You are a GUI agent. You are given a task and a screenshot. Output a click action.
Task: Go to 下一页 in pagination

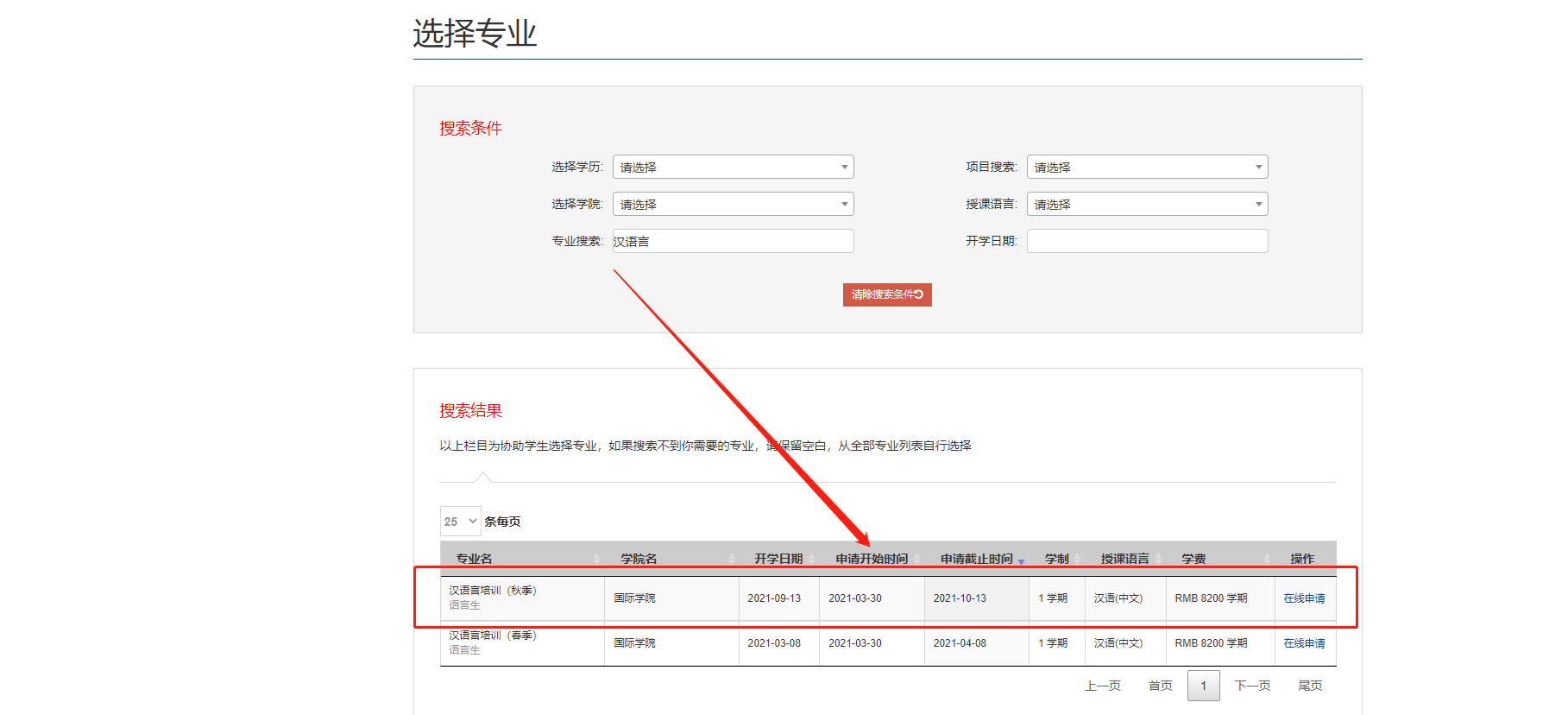[1252, 686]
